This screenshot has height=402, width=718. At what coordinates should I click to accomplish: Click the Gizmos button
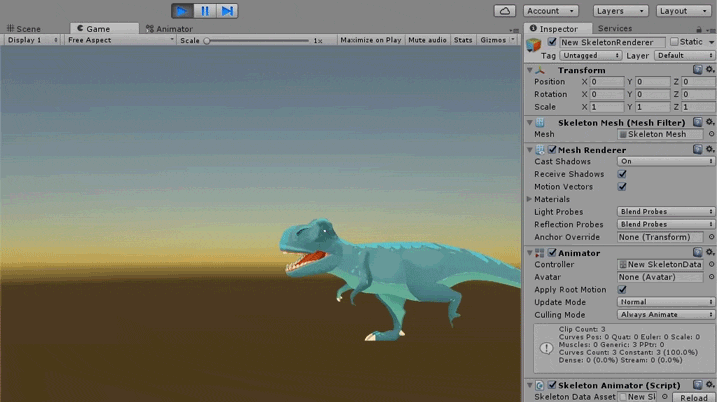click(493, 40)
